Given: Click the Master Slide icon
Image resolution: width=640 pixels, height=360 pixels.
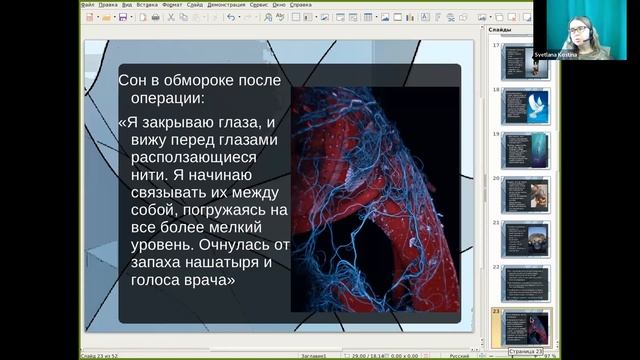Looking at the screenshot, I should (324, 17).
